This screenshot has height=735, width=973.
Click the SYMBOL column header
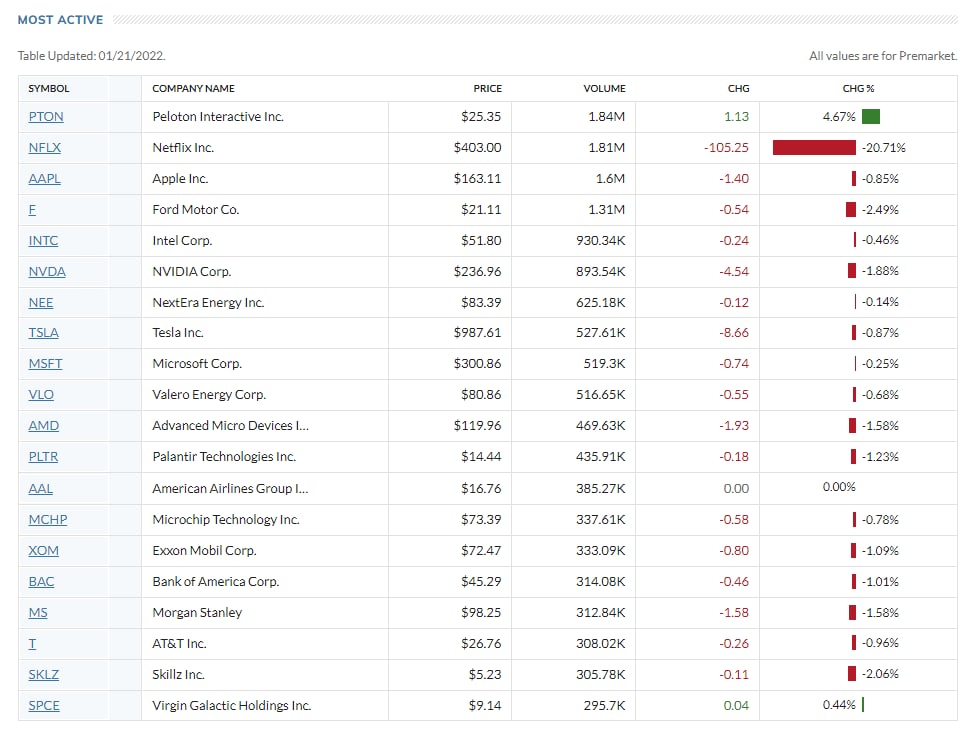click(x=49, y=89)
